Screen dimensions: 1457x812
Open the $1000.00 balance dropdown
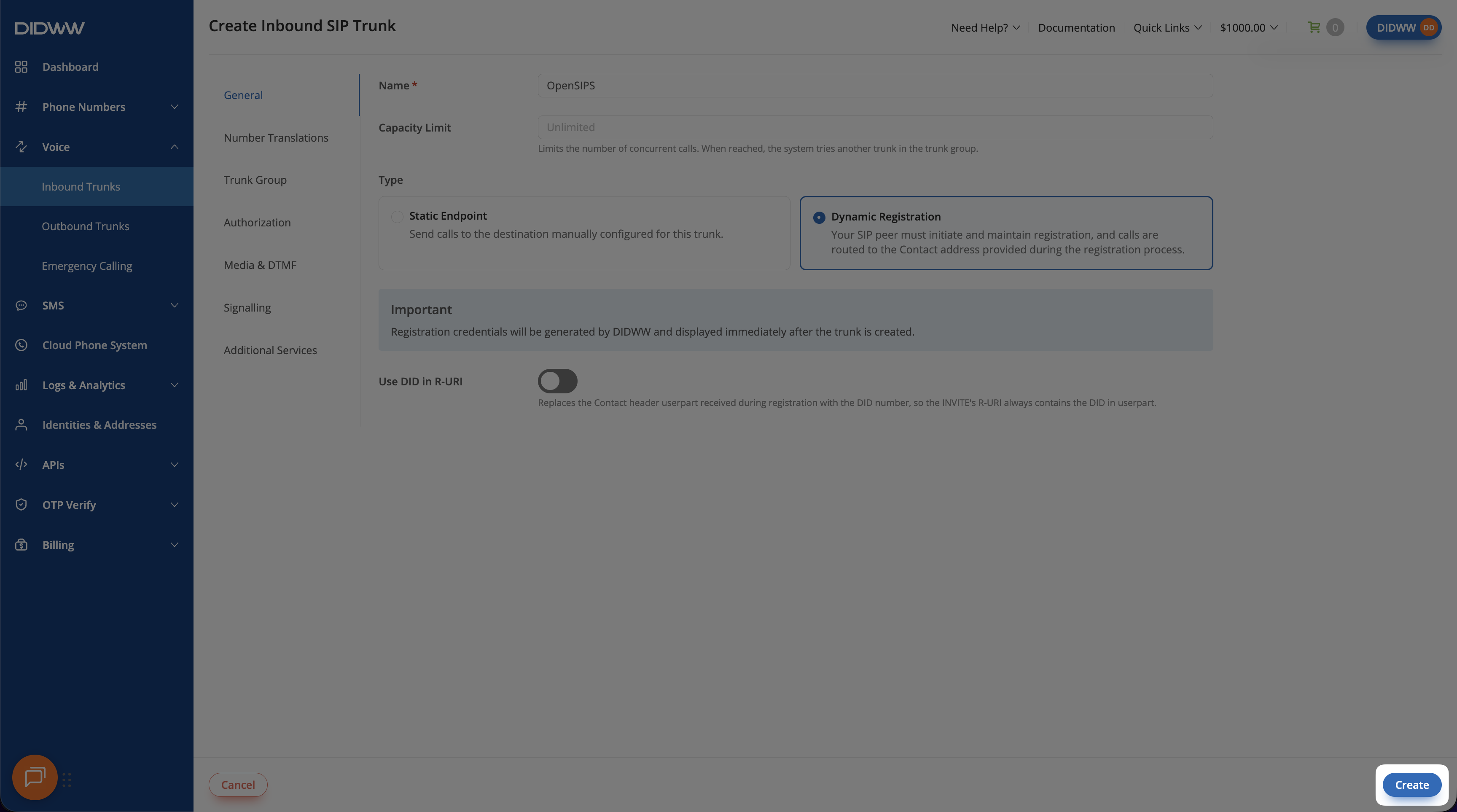(1248, 28)
